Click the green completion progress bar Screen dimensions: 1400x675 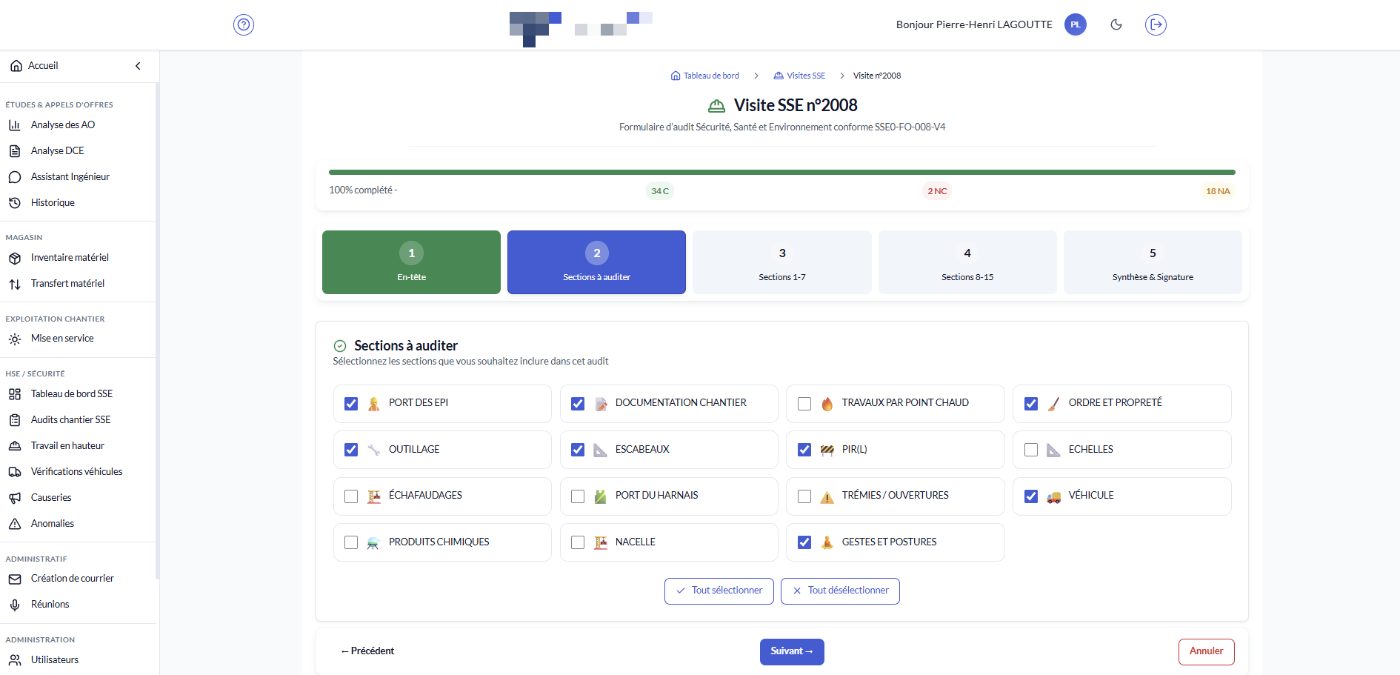pos(782,172)
